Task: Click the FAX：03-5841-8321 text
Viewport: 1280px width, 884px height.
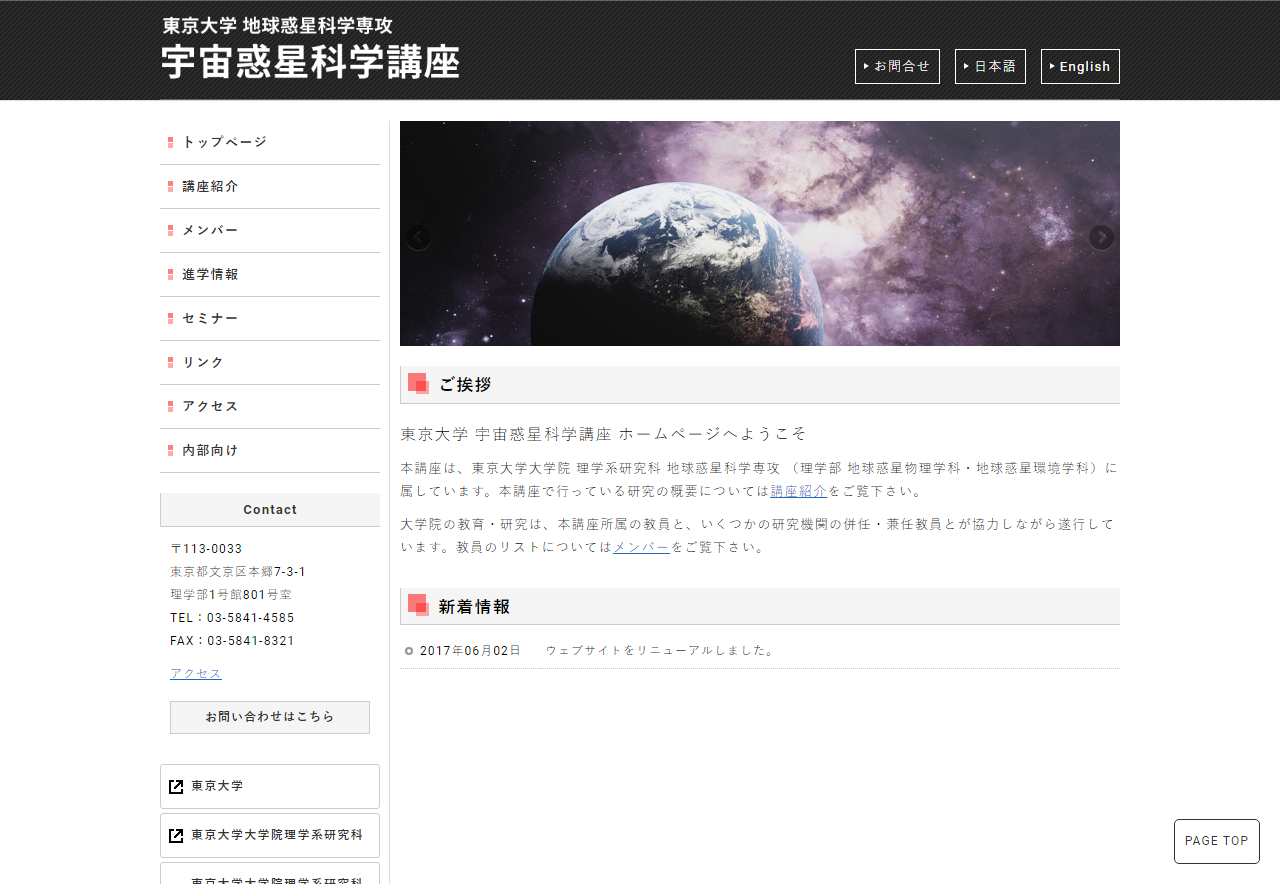Action: pyautogui.click(x=232, y=641)
